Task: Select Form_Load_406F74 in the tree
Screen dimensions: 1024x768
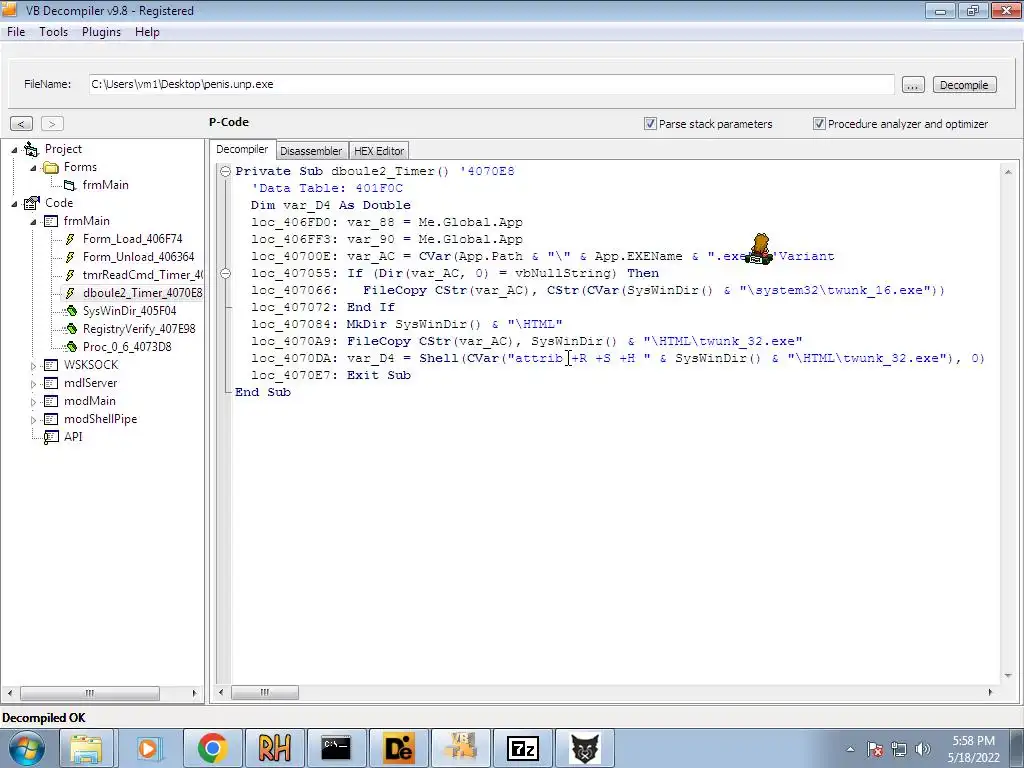Action: click(x=133, y=239)
